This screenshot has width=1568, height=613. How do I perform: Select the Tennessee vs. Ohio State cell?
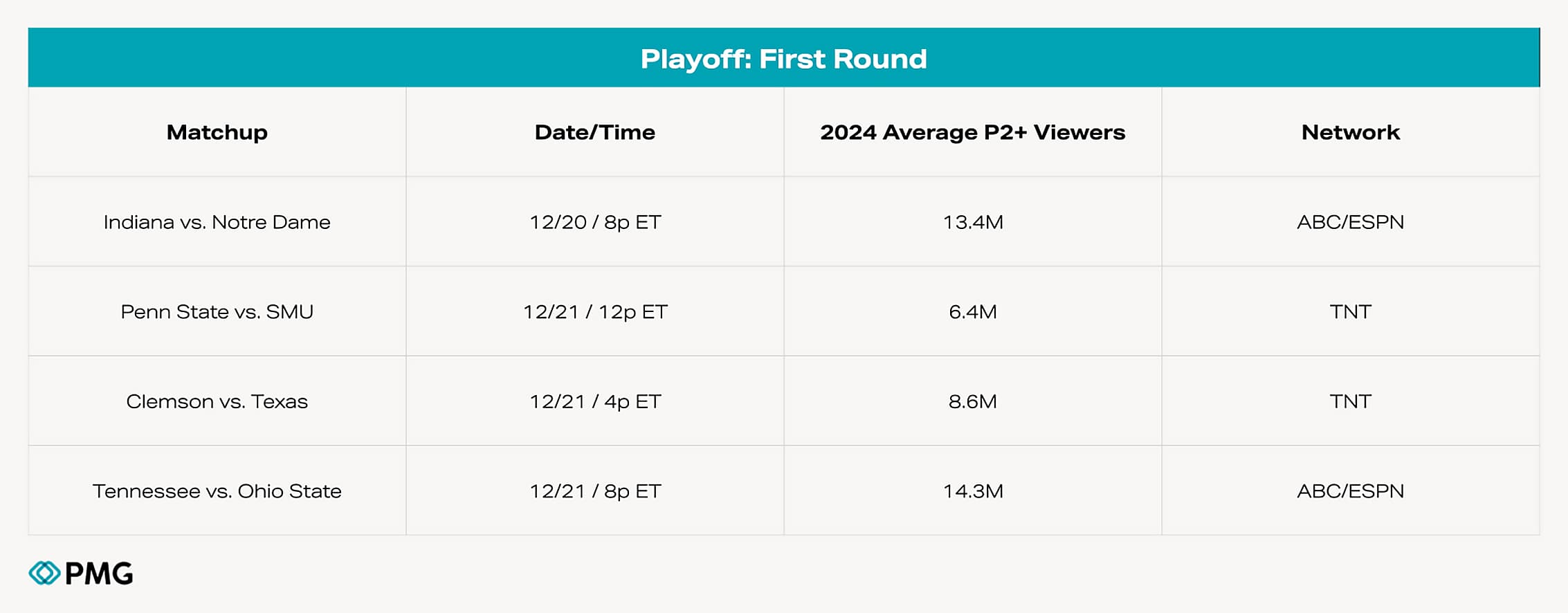217,491
